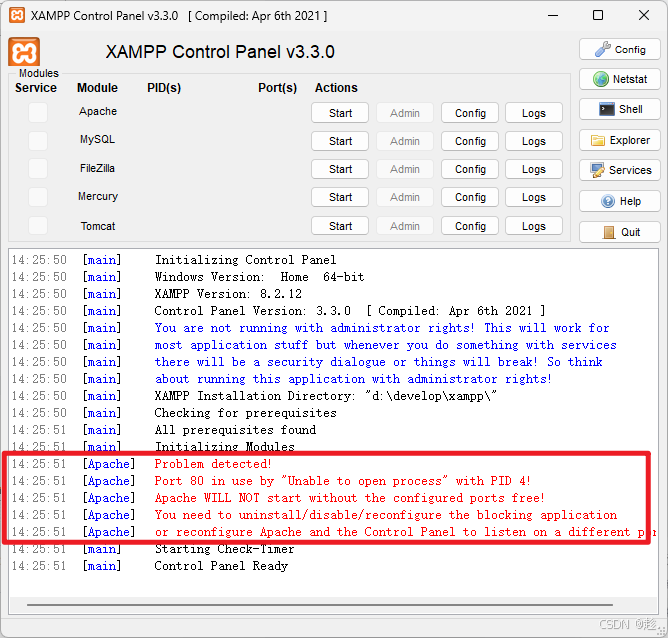Start the Apache module
Viewport: 668px width, 638px height.
[340, 113]
